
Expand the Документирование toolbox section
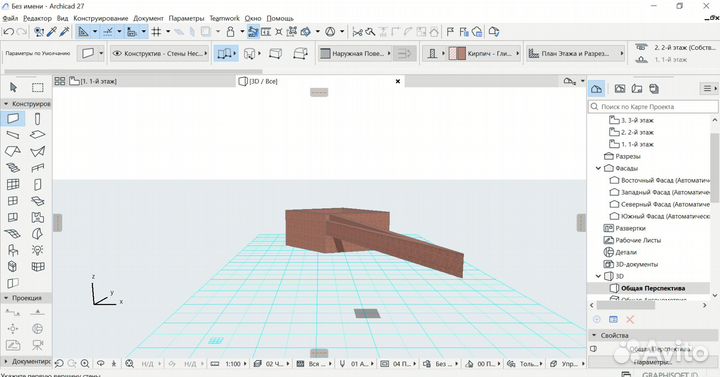(6, 361)
